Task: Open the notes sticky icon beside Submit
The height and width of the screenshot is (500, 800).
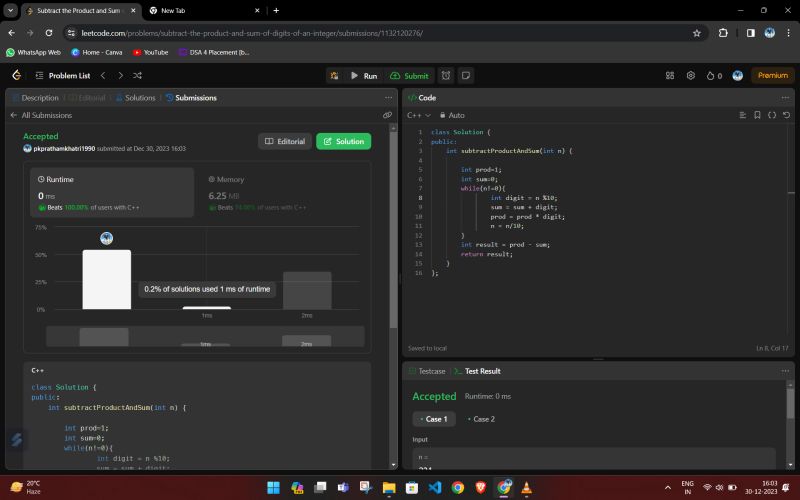Action: (465, 75)
